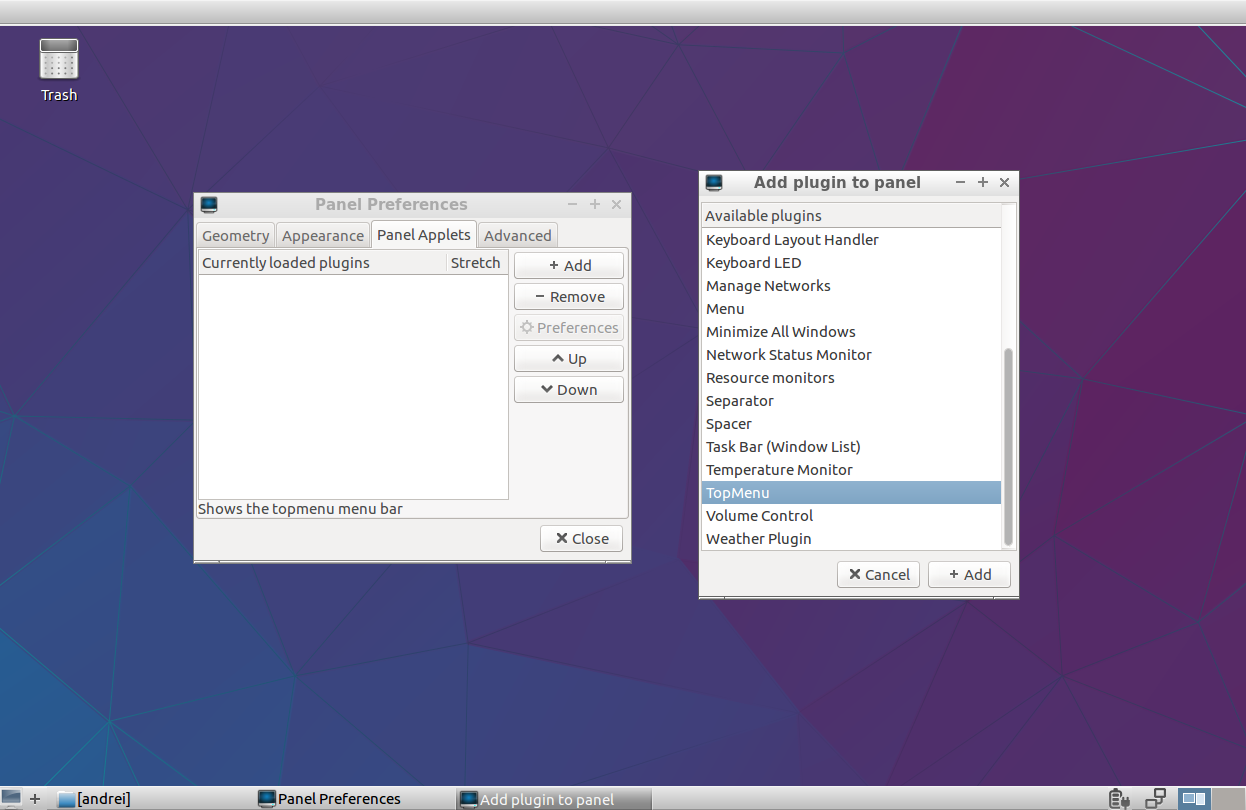Viewport: 1246px width, 810px height.
Task: Click the Add plugin dialog's title bar icon
Action: 713,182
